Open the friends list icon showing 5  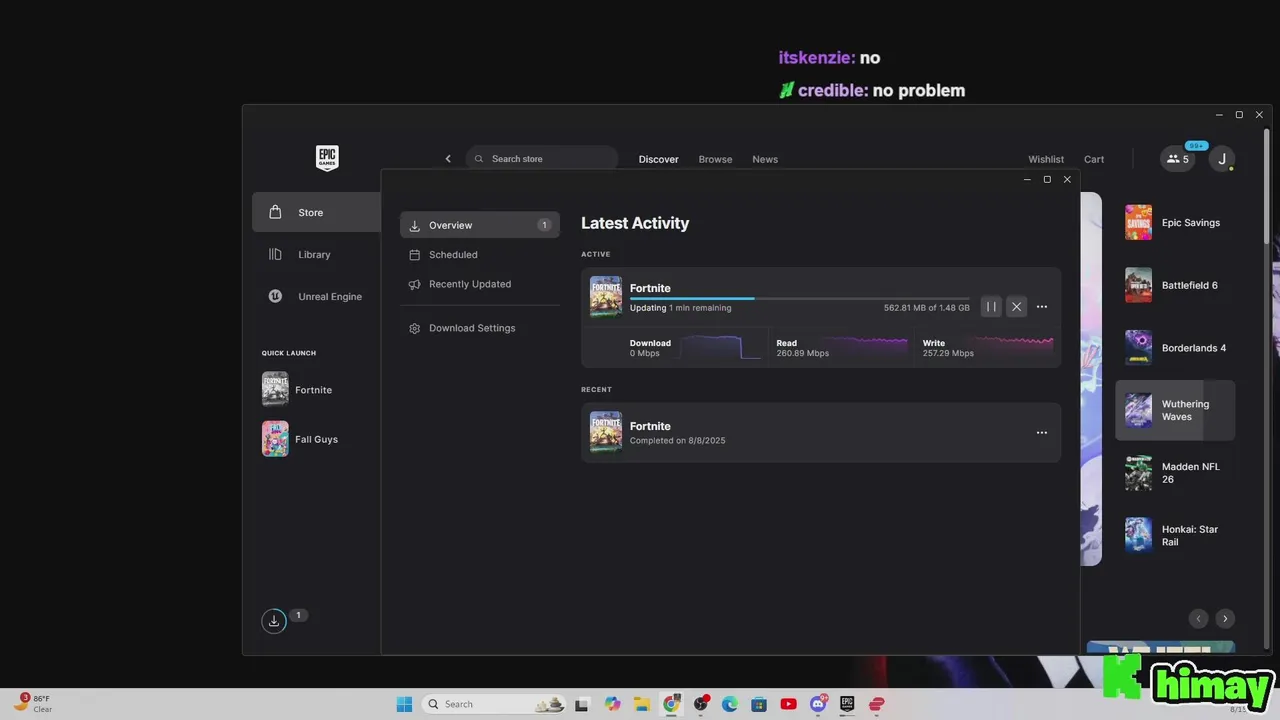(1177, 159)
